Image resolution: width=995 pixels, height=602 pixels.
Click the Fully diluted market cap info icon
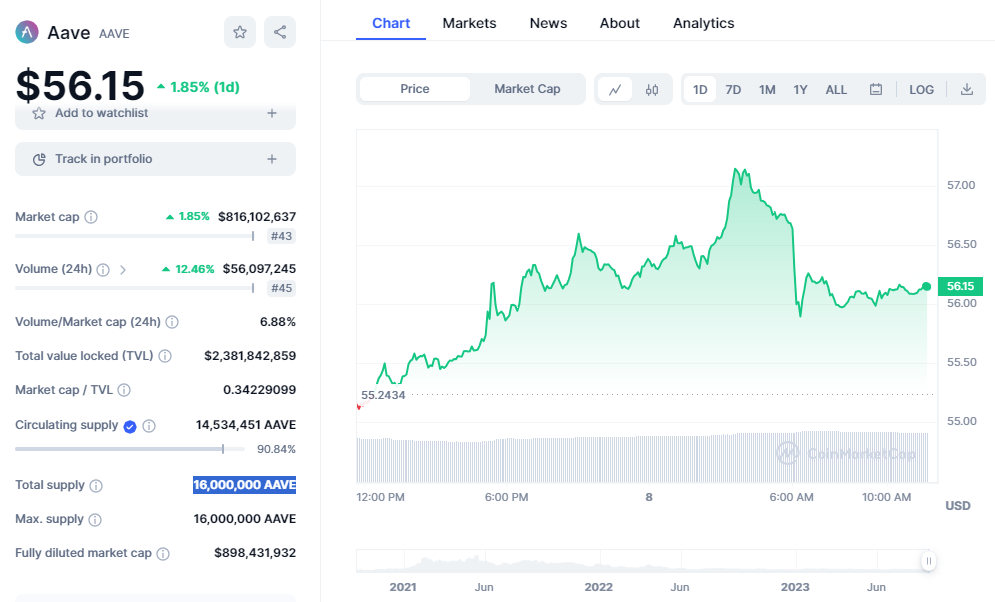click(x=163, y=554)
